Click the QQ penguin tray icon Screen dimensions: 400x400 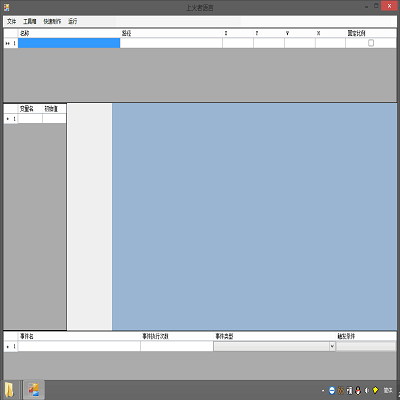point(358,390)
